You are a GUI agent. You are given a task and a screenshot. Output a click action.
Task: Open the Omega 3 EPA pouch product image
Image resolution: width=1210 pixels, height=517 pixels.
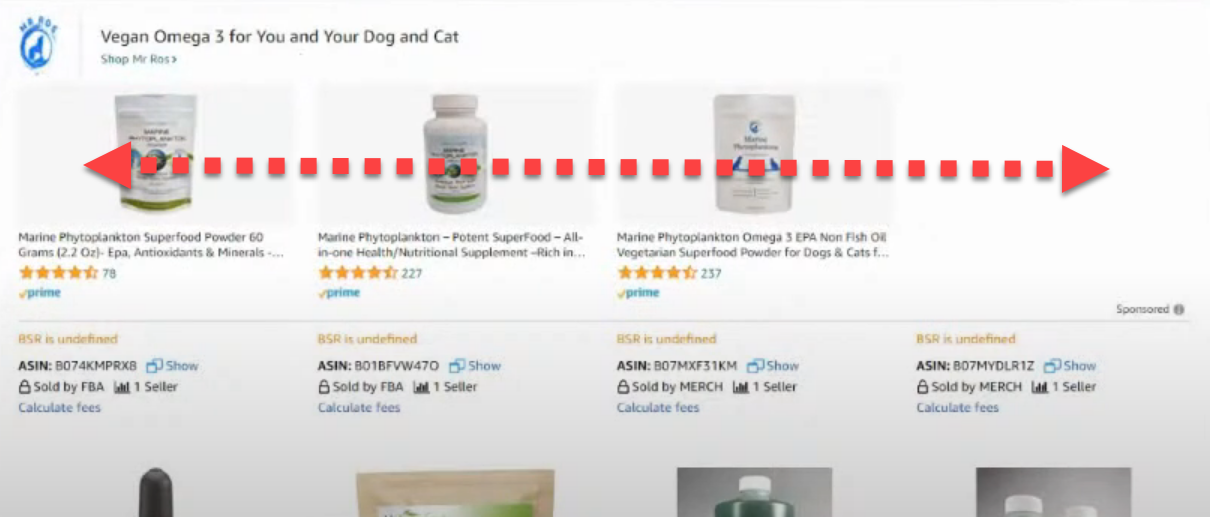click(x=753, y=153)
